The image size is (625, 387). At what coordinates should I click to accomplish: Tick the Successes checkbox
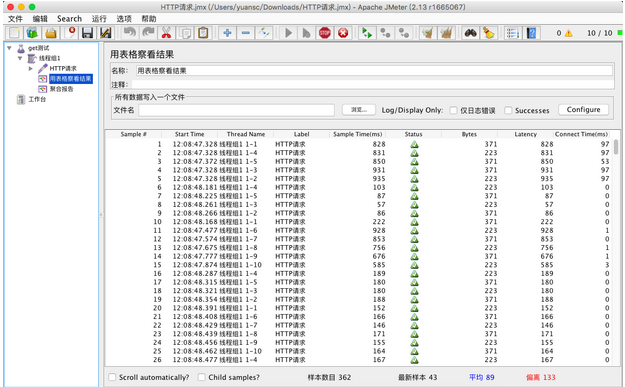tap(508, 110)
